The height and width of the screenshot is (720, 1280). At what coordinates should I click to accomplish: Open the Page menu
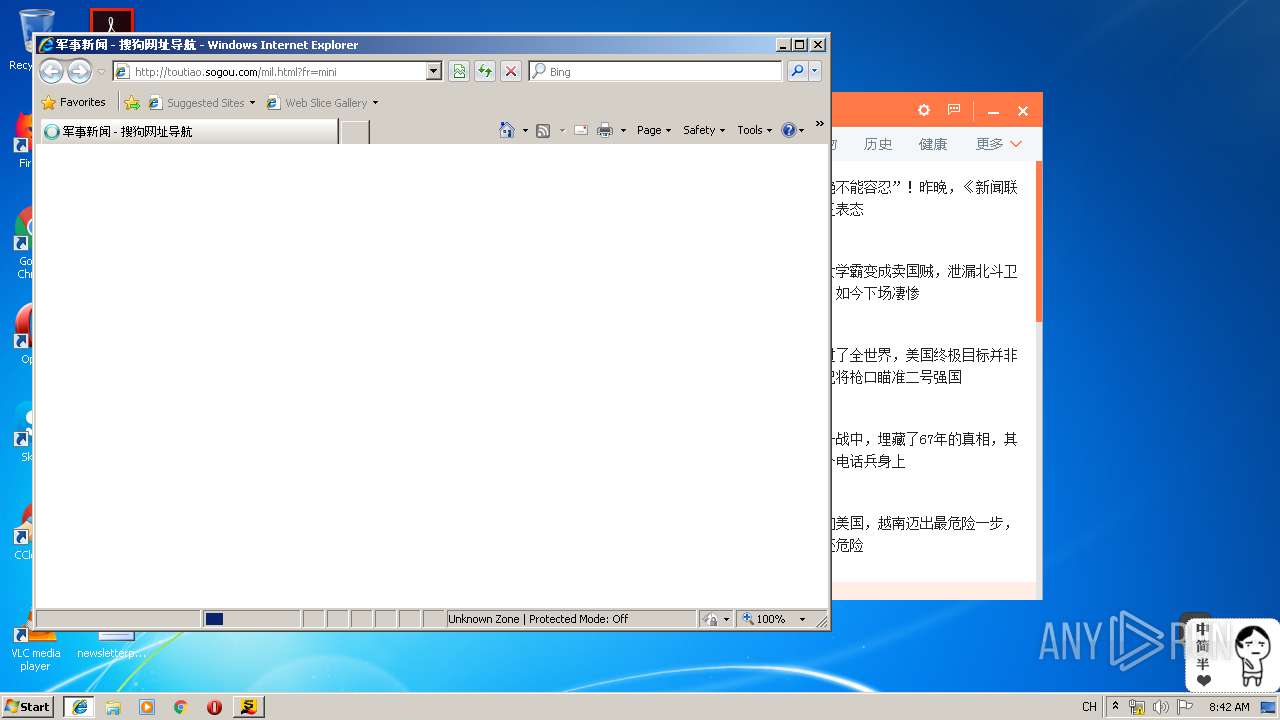pos(654,130)
